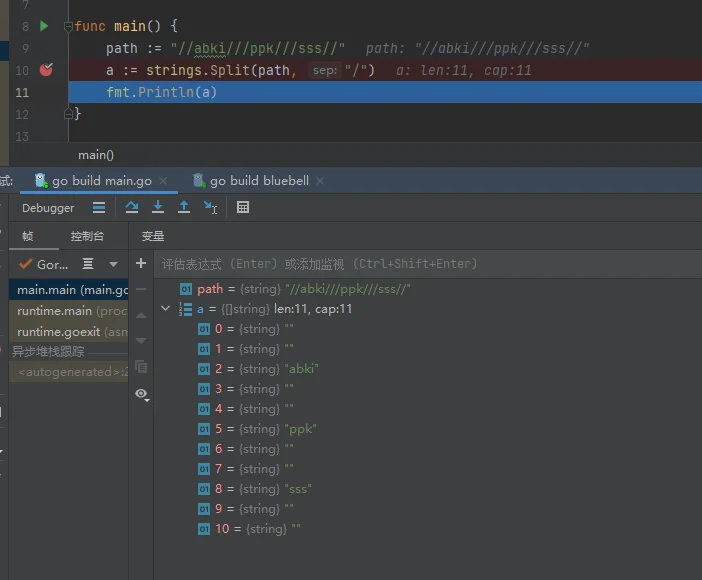Open the Debugger tab
The width and height of the screenshot is (702, 580).
coord(48,208)
